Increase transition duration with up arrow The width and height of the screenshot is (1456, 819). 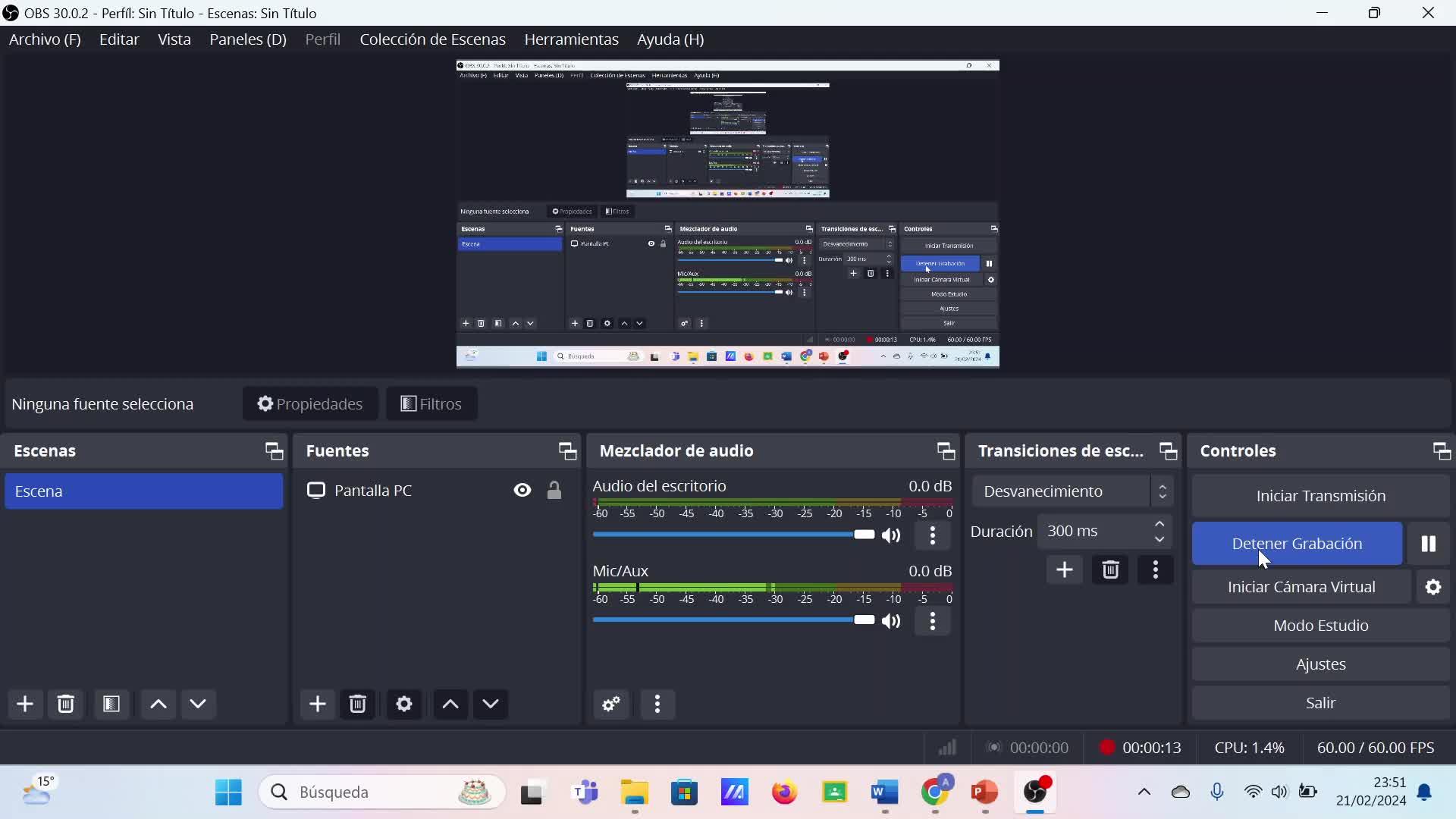coord(1159,524)
